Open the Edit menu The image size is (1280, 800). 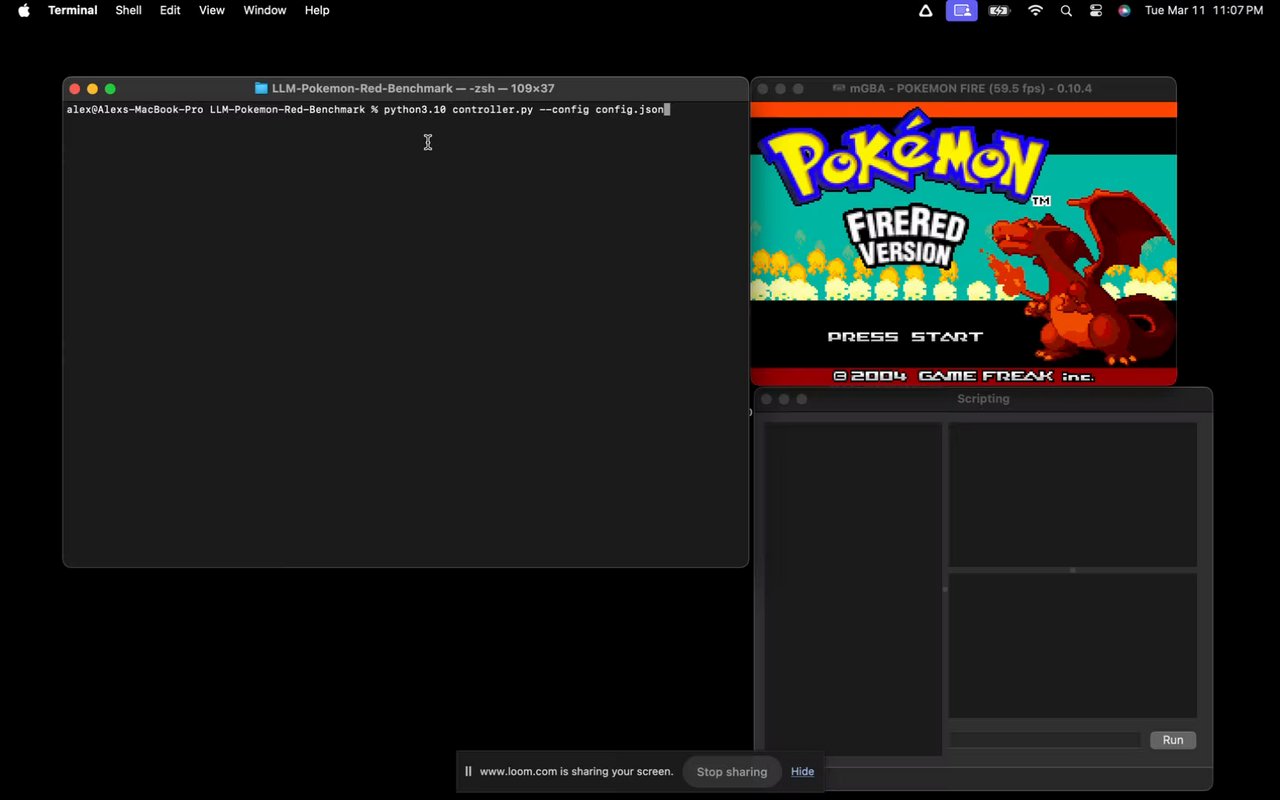pos(170,10)
